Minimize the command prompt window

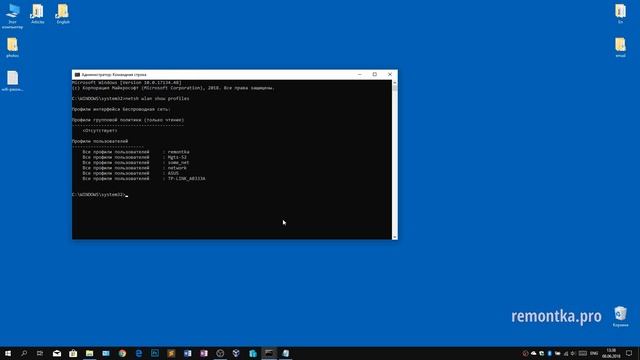[x=360, y=75]
